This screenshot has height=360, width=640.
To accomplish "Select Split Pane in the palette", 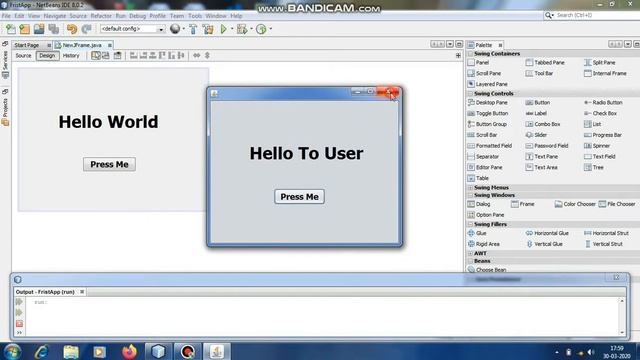I will (600, 63).
